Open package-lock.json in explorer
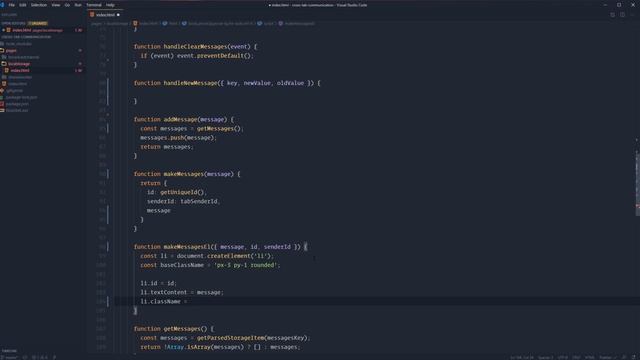This screenshot has height=360, width=640. (21, 97)
